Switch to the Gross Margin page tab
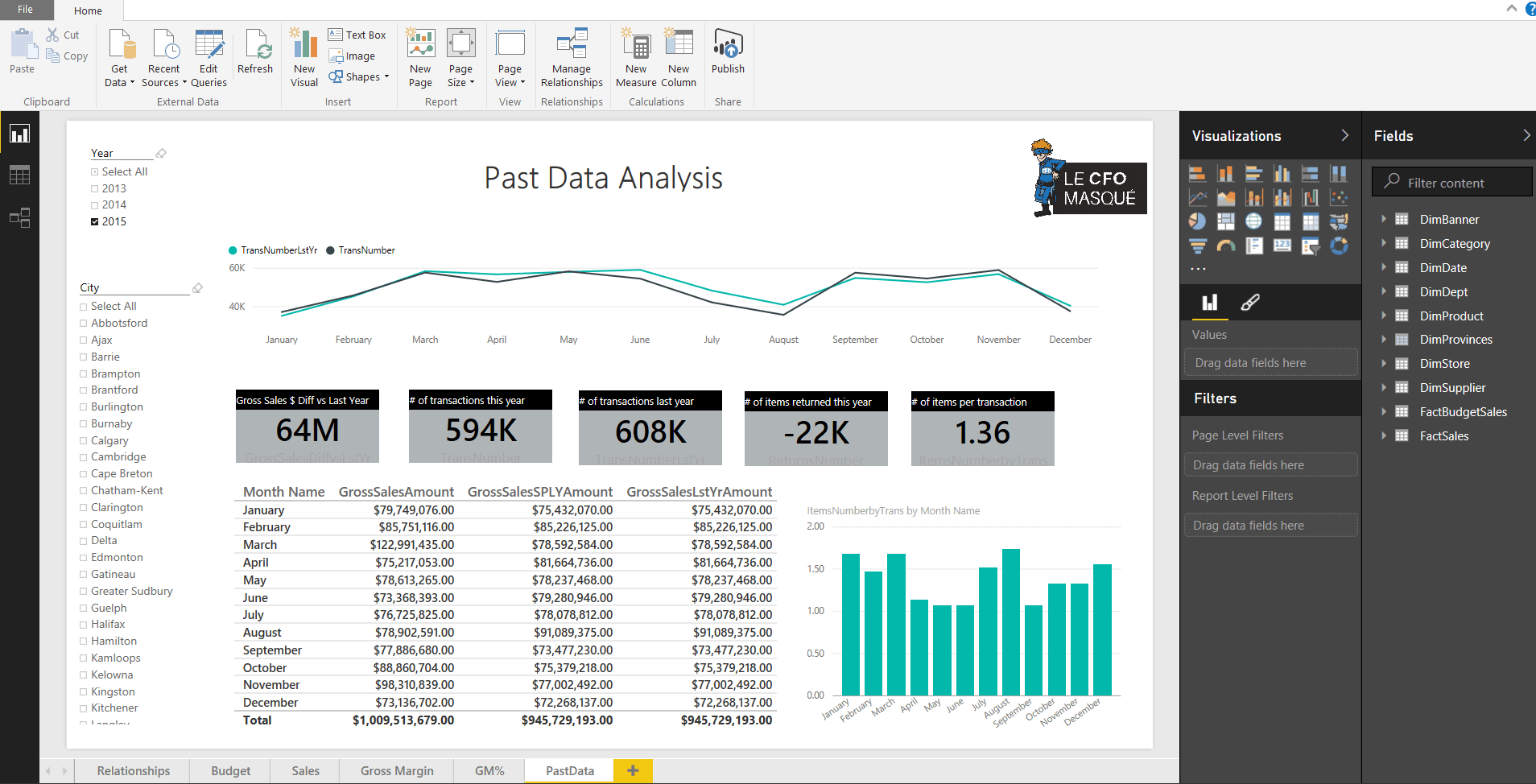The image size is (1536, 784). pos(397,770)
